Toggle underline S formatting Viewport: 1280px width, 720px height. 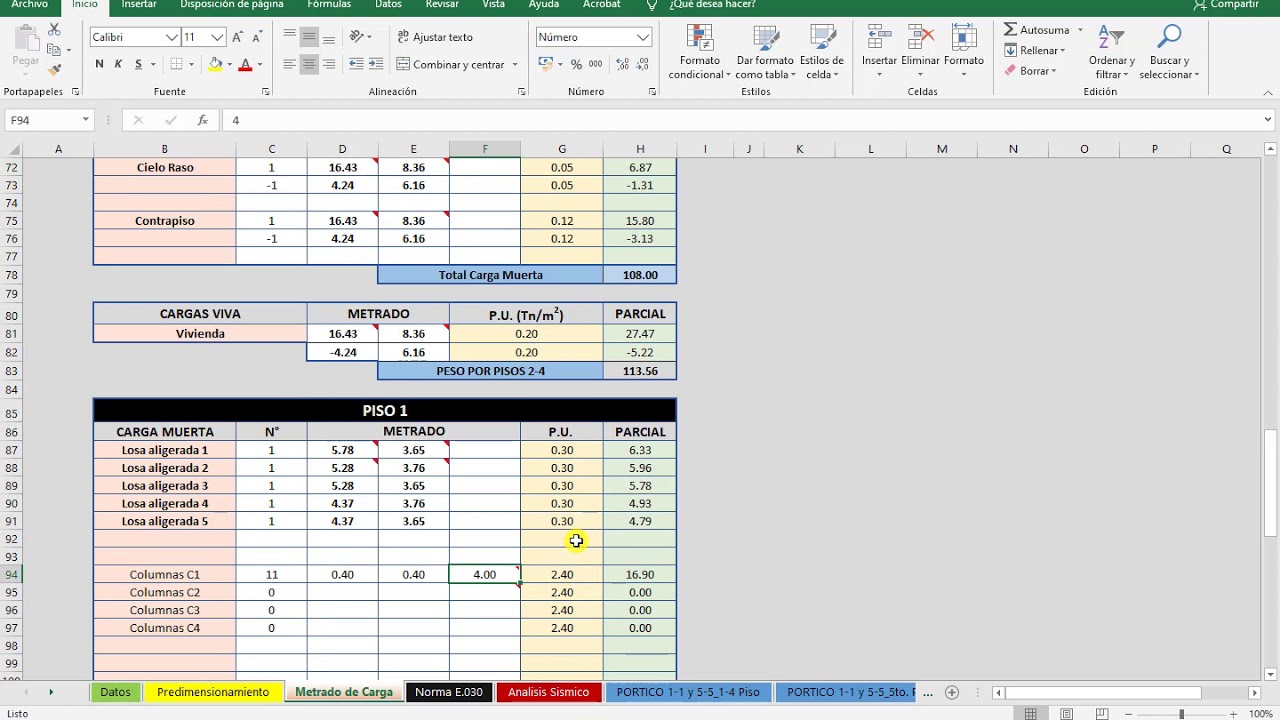(x=138, y=64)
